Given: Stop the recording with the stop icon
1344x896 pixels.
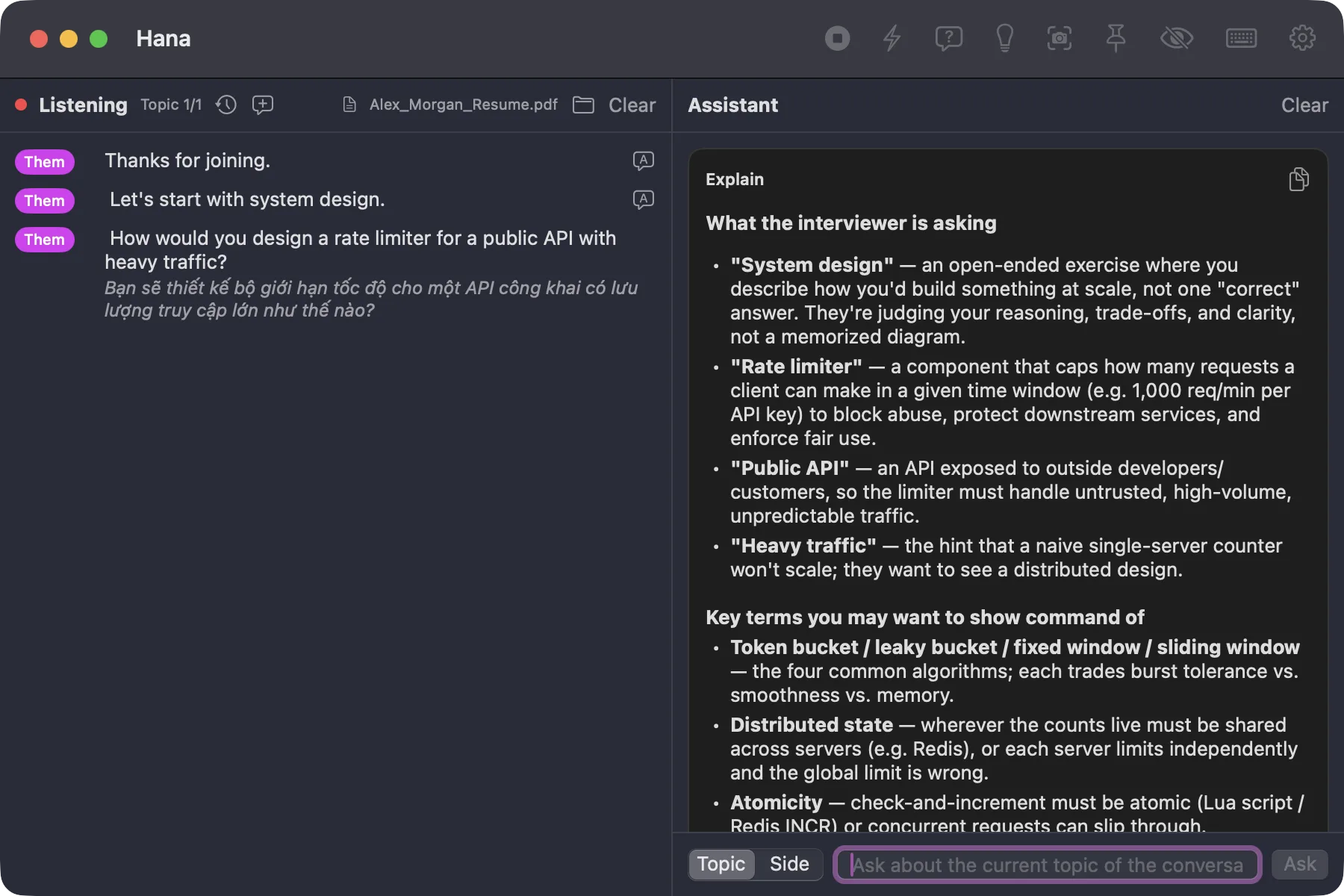Looking at the screenshot, I should pos(837,38).
